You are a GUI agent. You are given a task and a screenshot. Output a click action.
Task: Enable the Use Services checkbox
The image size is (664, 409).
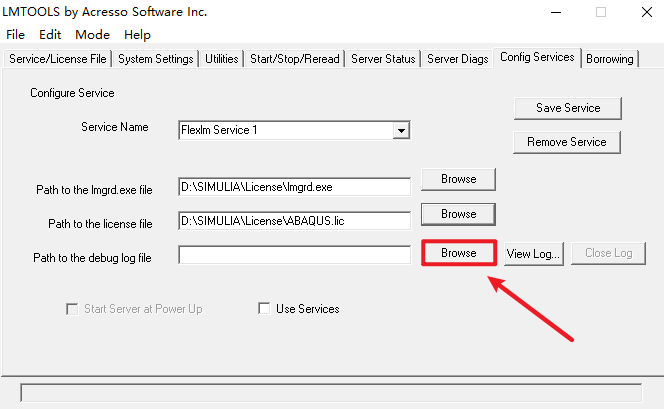[265, 309]
